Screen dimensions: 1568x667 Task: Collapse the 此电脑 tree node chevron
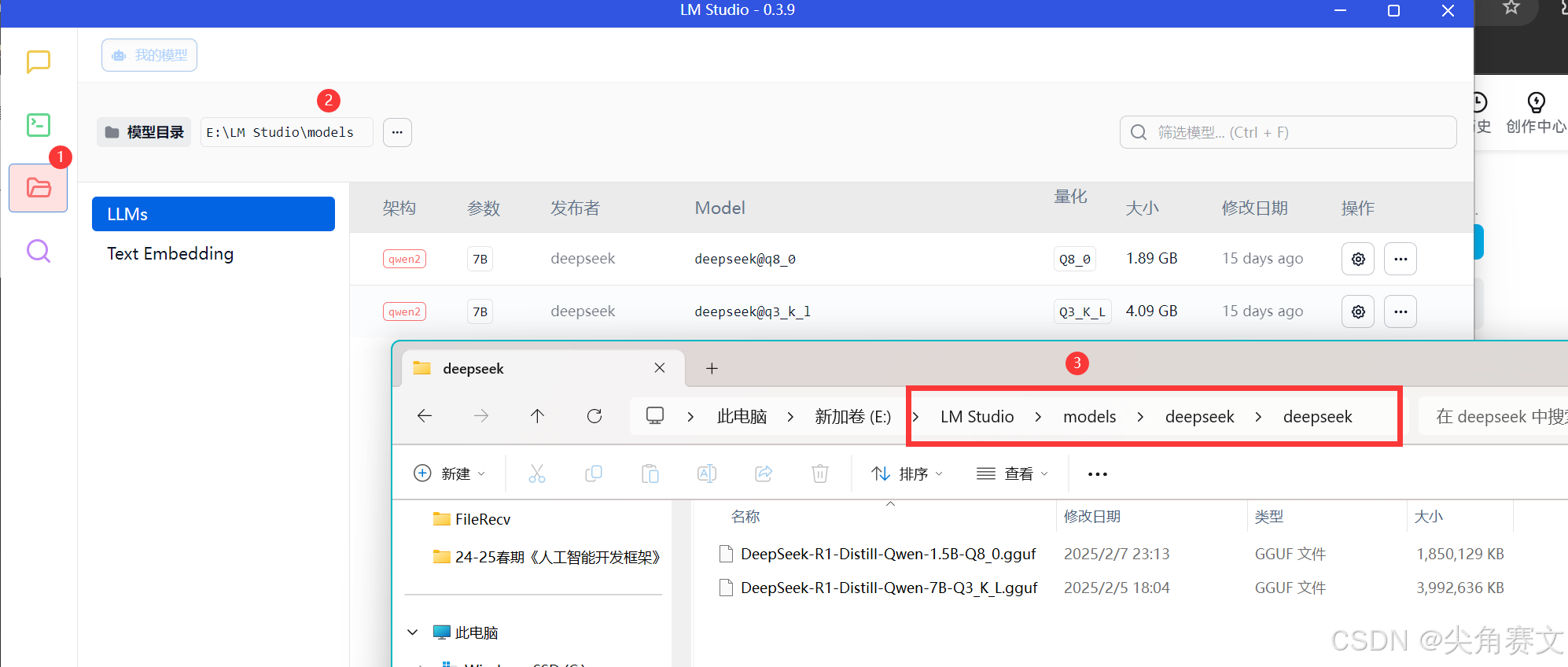(x=413, y=632)
